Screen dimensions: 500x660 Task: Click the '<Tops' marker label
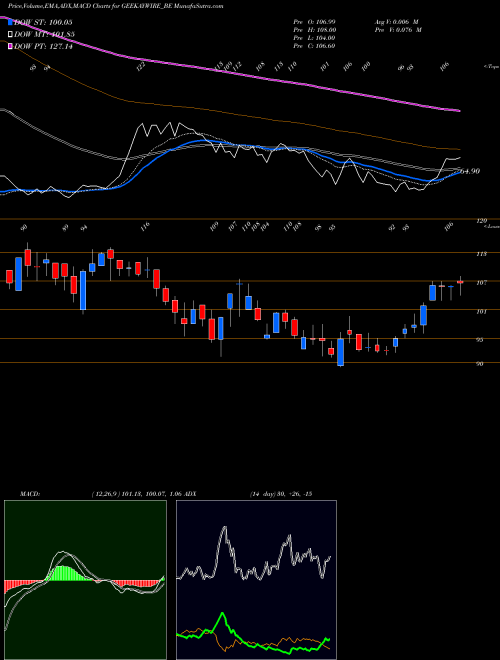[x=491, y=67]
